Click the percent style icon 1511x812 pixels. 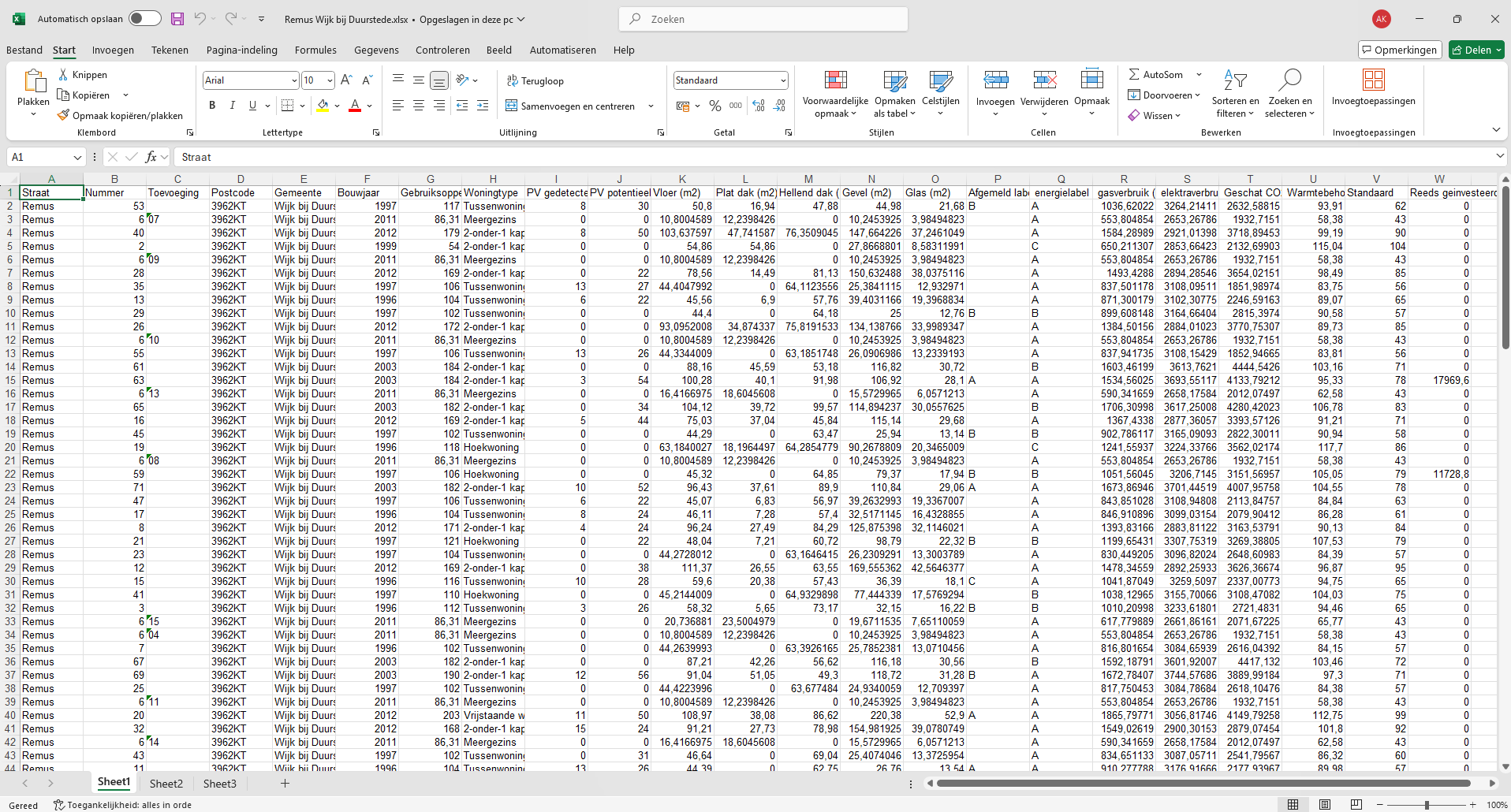tap(714, 106)
